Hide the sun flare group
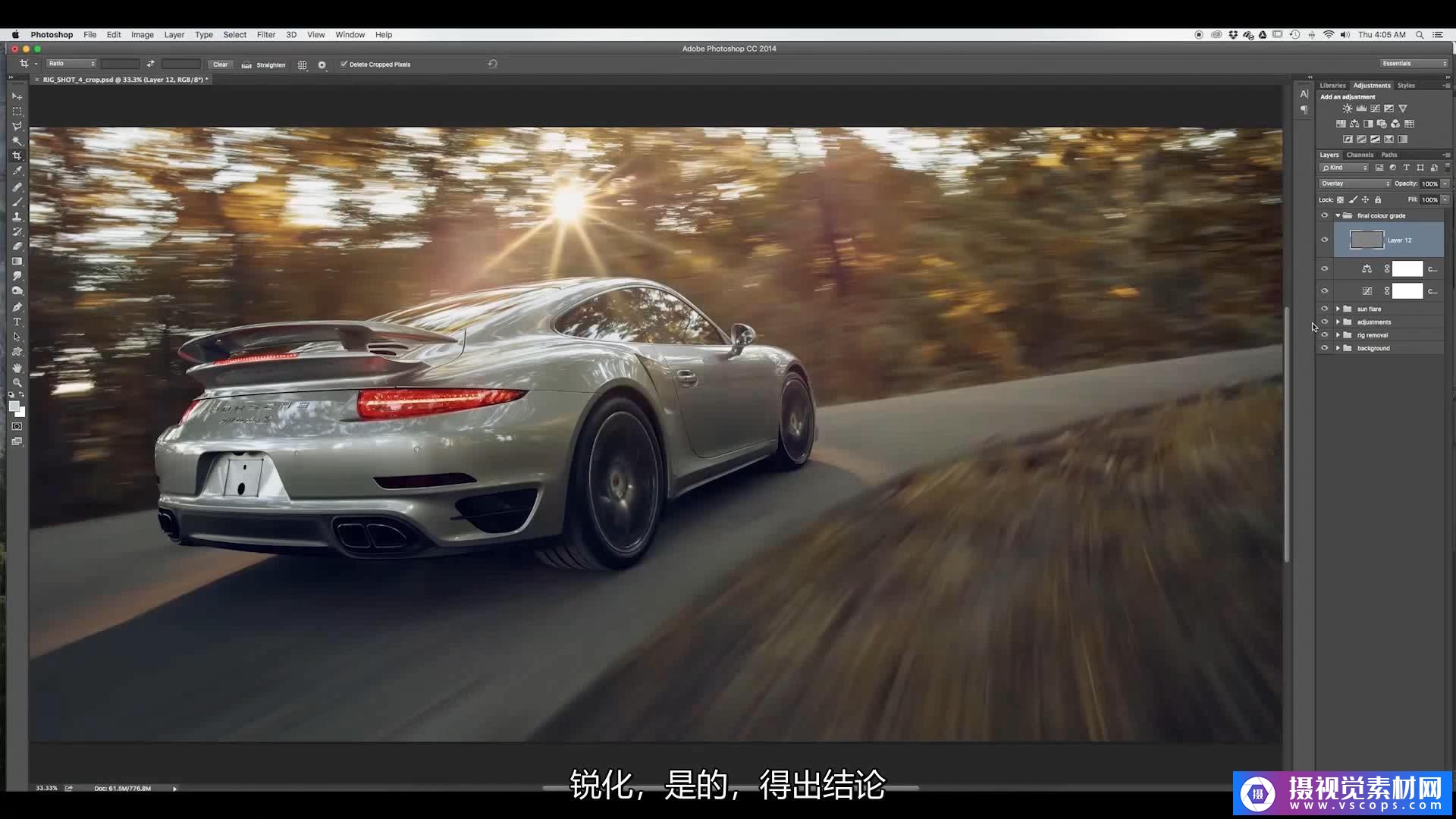The width and height of the screenshot is (1456, 819). click(x=1325, y=309)
